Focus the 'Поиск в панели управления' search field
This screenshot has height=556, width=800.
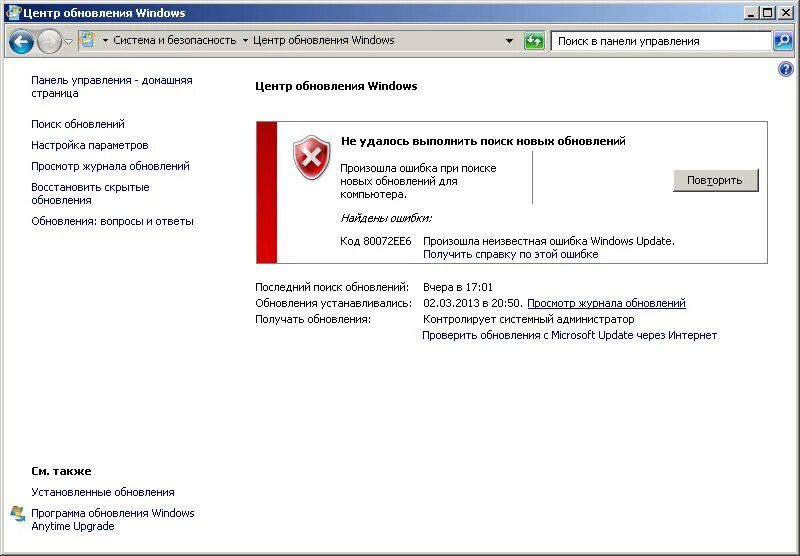point(661,41)
